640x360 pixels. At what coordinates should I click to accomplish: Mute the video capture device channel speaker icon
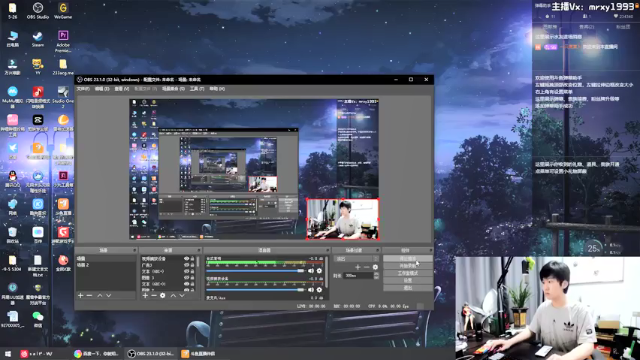[x=311, y=290]
